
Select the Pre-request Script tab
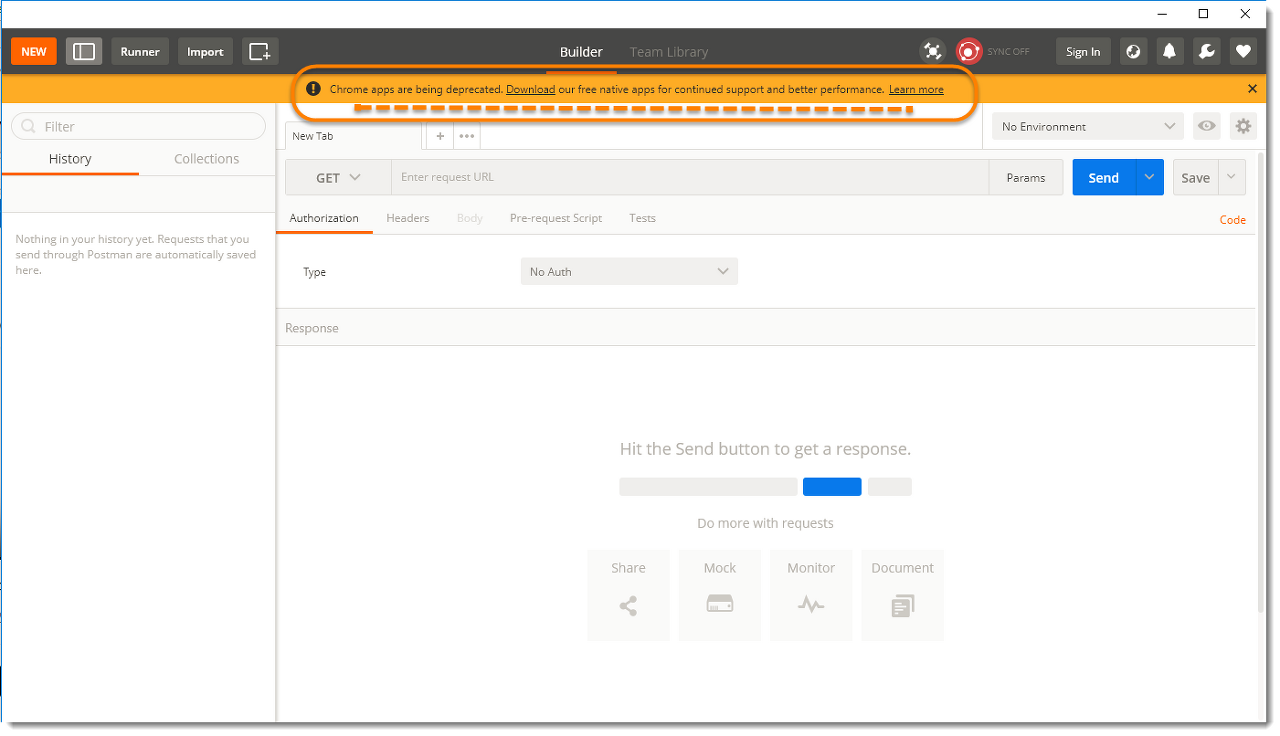click(556, 218)
